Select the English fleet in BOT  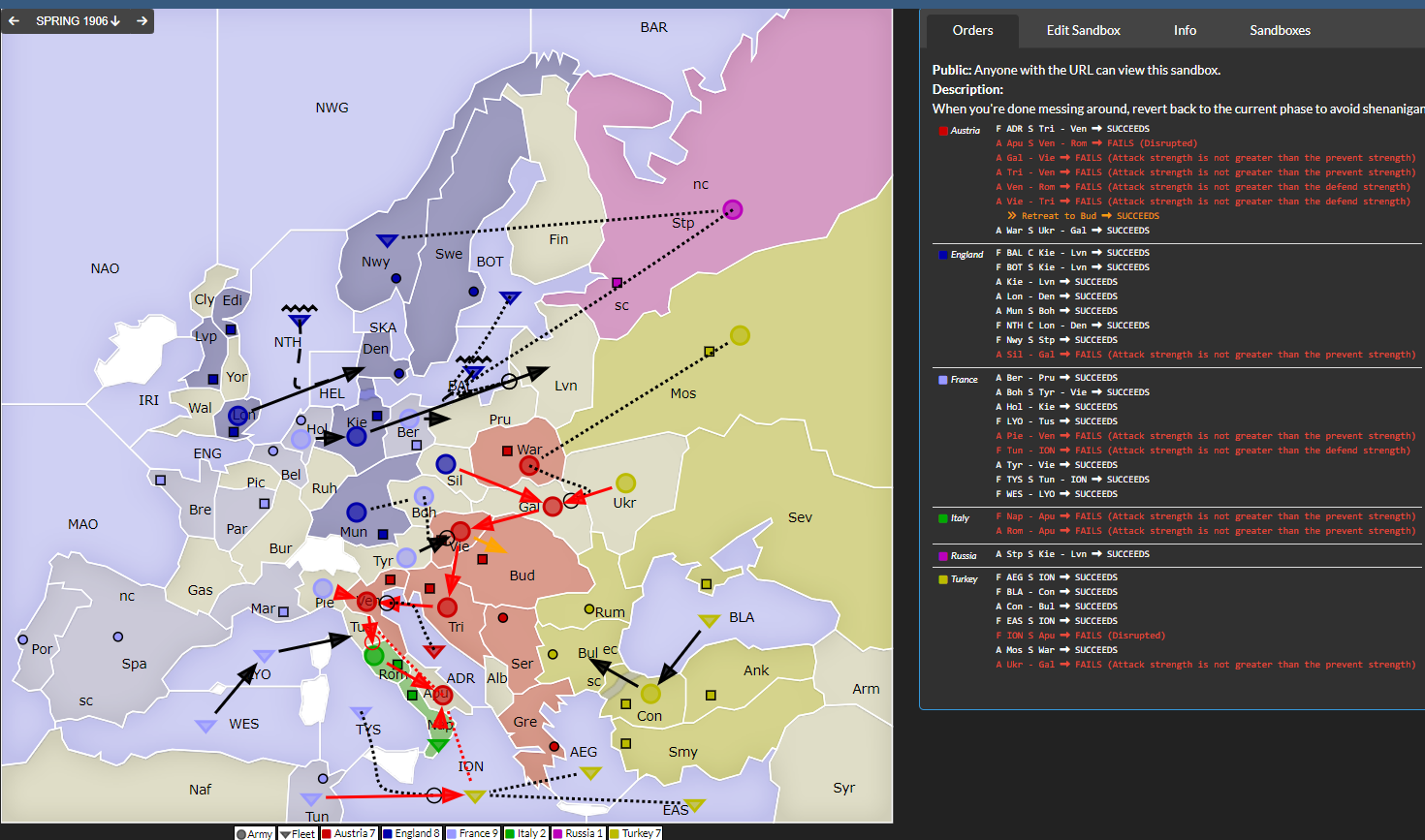pyautogui.click(x=510, y=297)
